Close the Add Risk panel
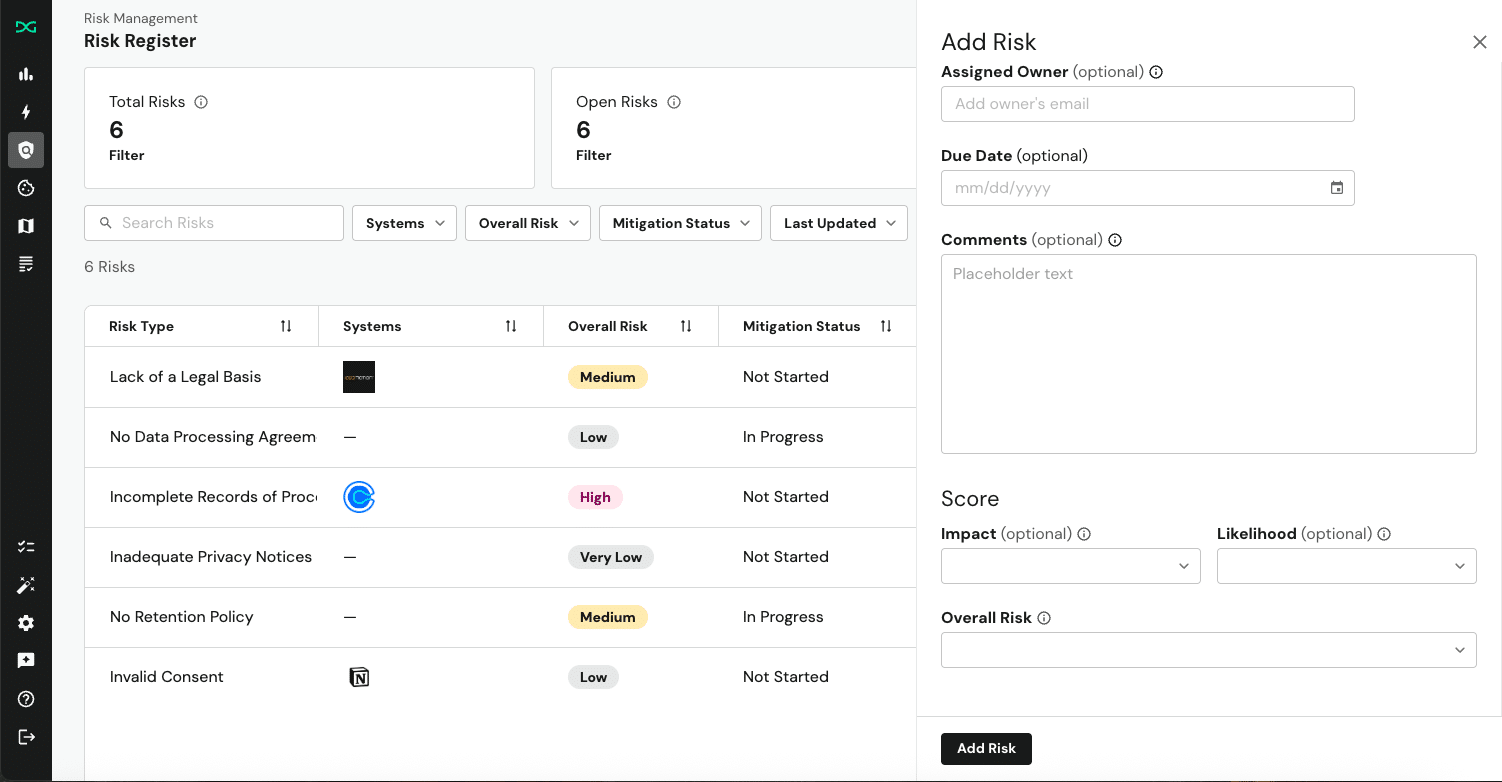Image resolution: width=1502 pixels, height=782 pixels. [x=1479, y=42]
